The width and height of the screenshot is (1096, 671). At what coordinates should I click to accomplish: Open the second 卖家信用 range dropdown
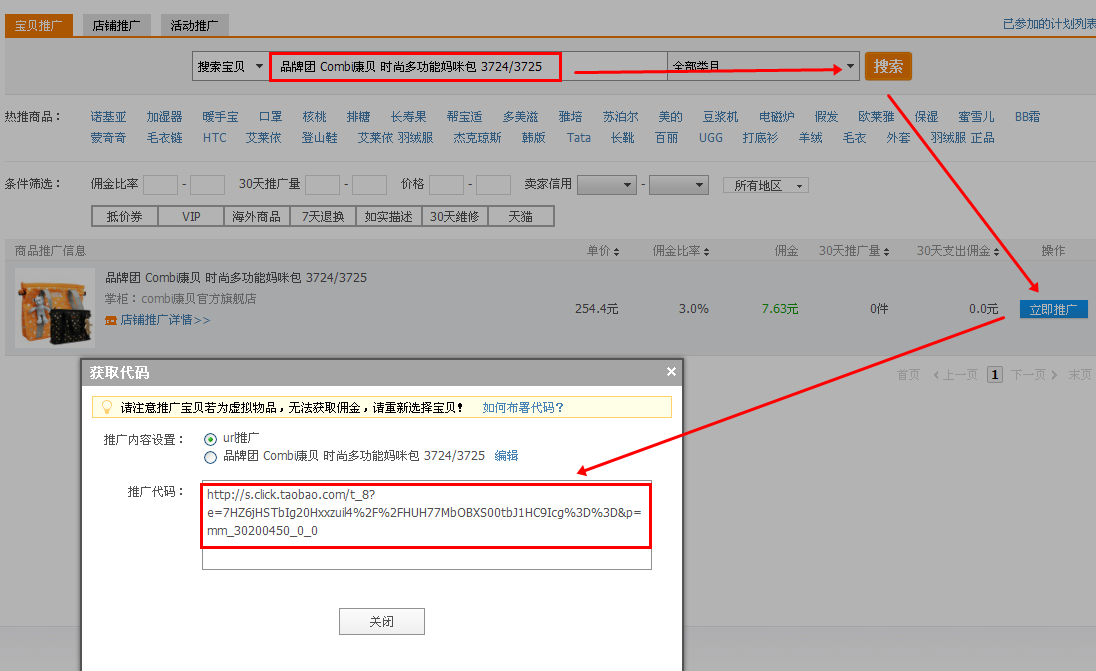pos(679,185)
